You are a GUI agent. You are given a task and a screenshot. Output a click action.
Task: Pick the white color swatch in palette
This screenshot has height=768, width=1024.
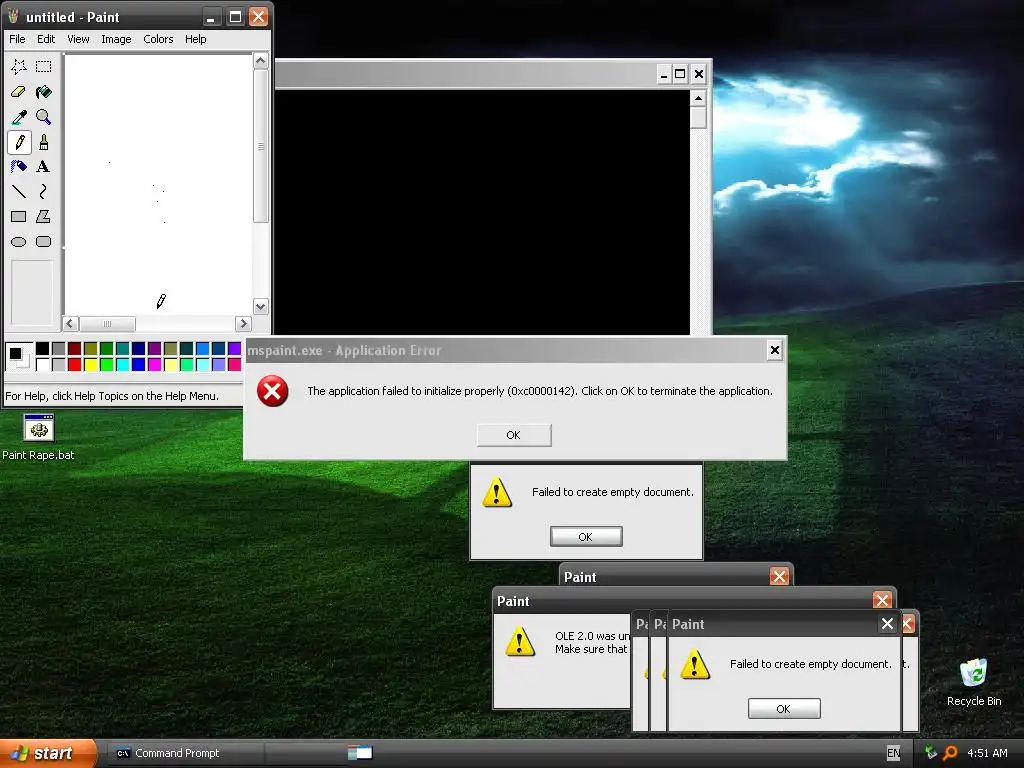[42, 364]
